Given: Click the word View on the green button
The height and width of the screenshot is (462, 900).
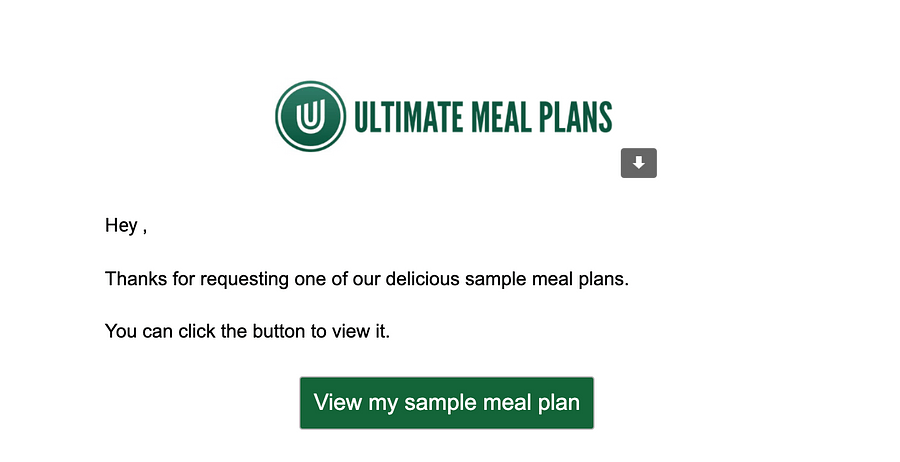Looking at the screenshot, I should click(x=336, y=403).
